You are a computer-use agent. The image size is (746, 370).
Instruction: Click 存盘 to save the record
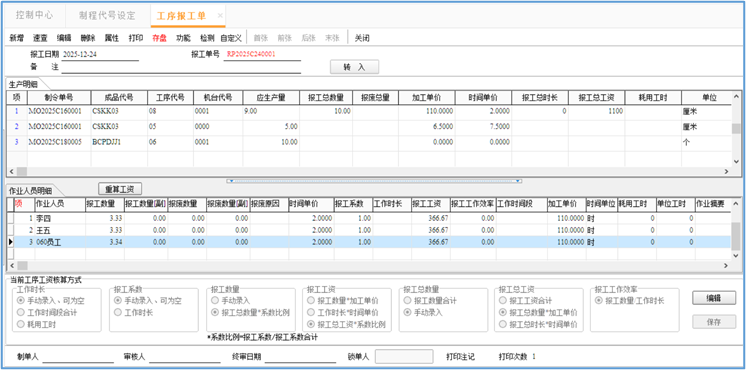[x=159, y=39]
